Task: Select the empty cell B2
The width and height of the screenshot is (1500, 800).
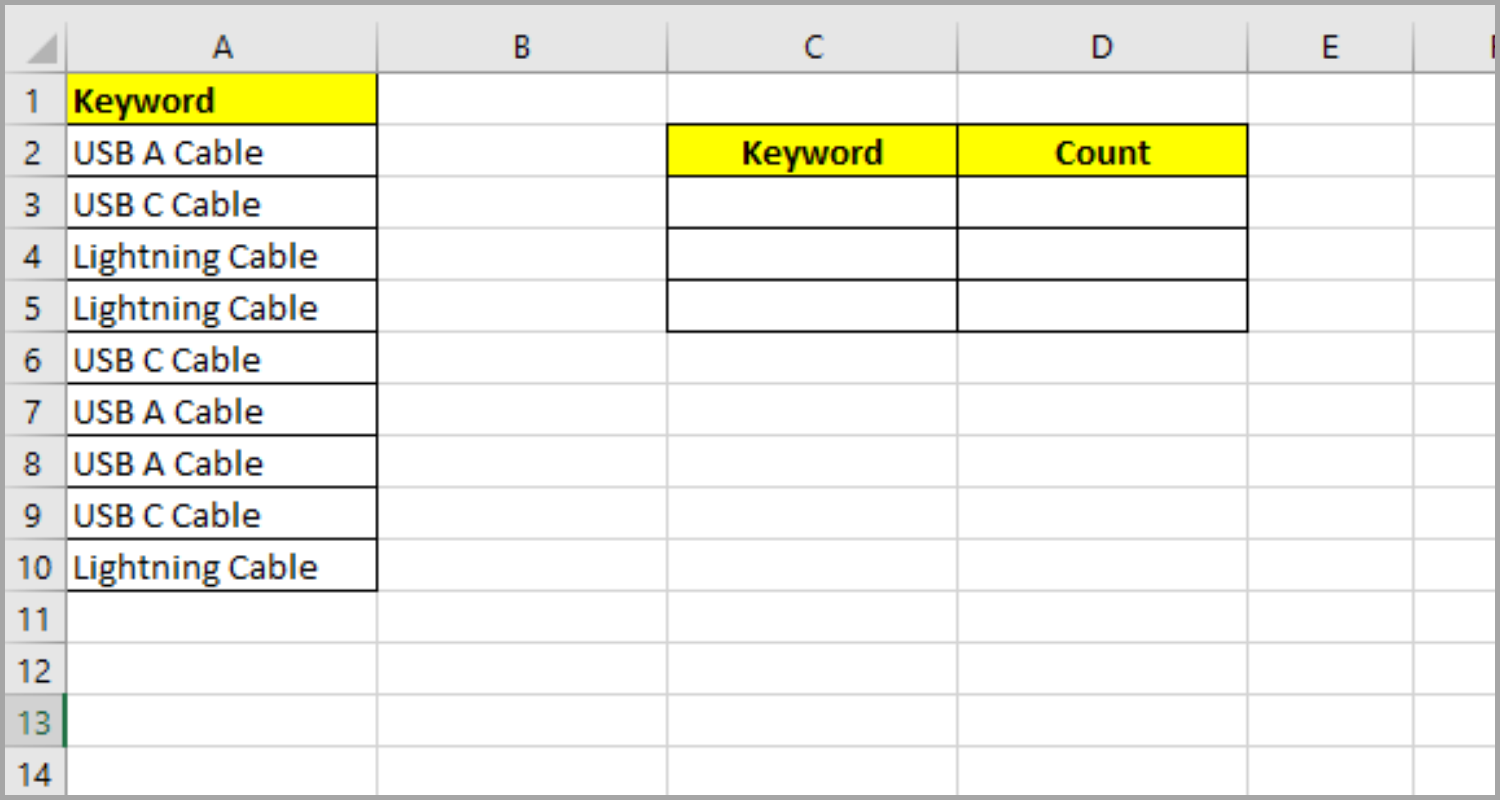Action: 520,151
